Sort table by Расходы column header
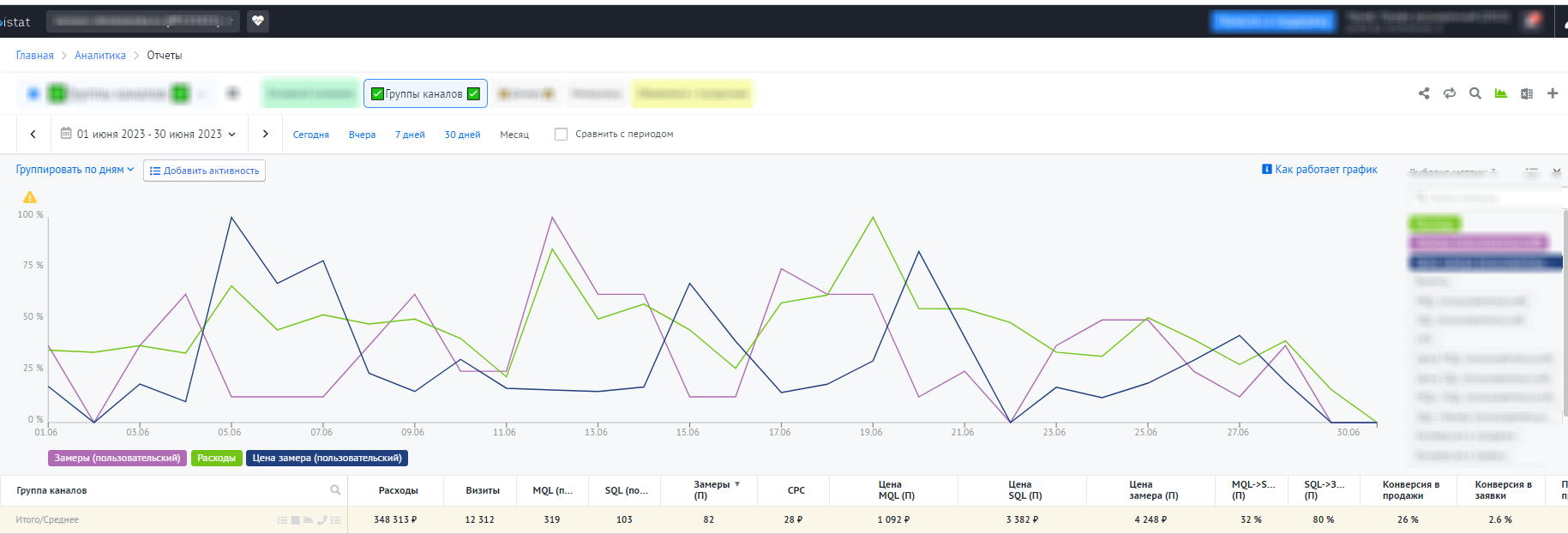 pos(399,491)
